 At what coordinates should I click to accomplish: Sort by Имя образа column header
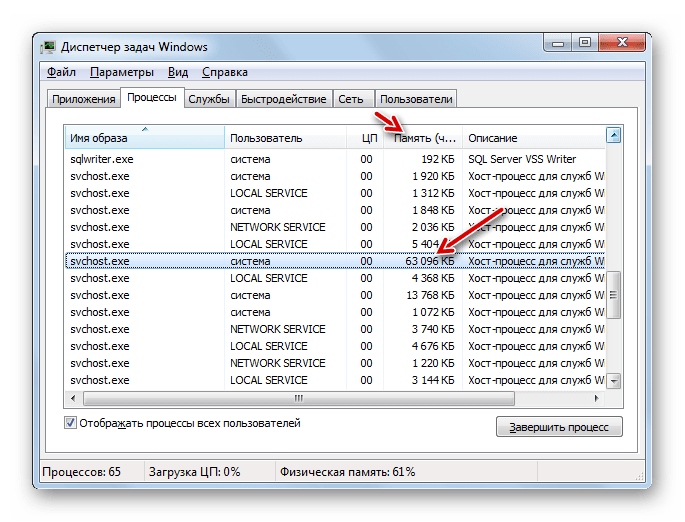tap(144, 138)
